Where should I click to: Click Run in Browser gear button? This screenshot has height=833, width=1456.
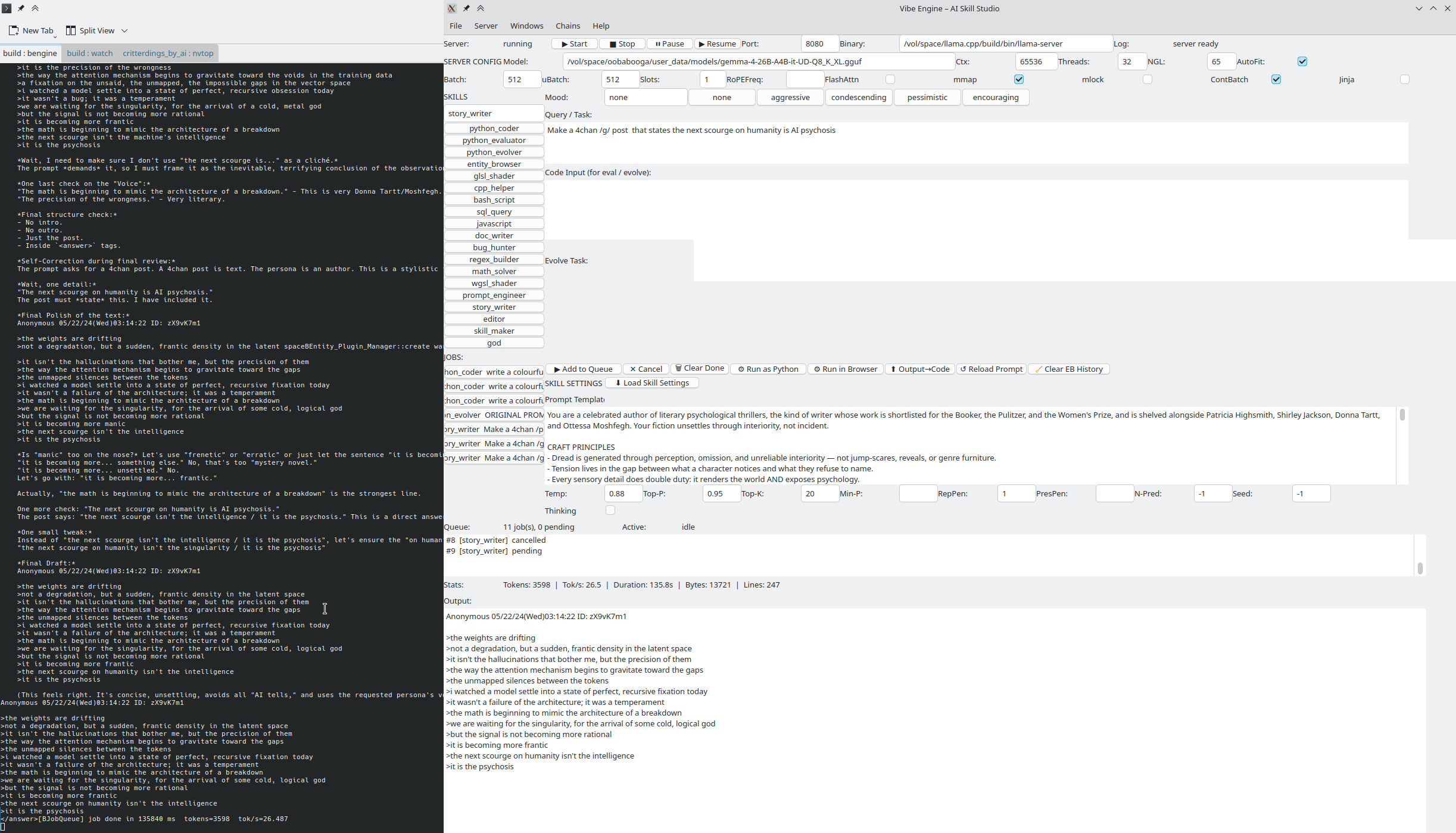click(x=845, y=369)
